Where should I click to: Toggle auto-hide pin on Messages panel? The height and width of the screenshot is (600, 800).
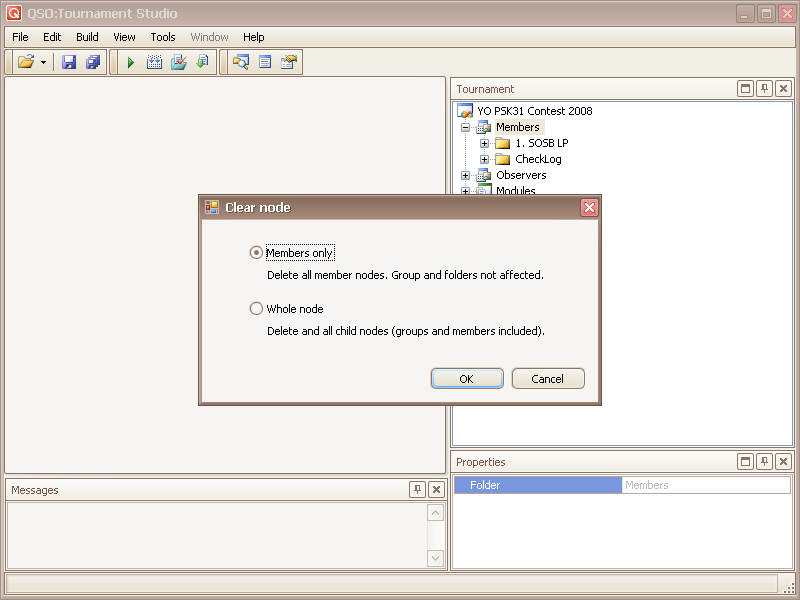[417, 490]
